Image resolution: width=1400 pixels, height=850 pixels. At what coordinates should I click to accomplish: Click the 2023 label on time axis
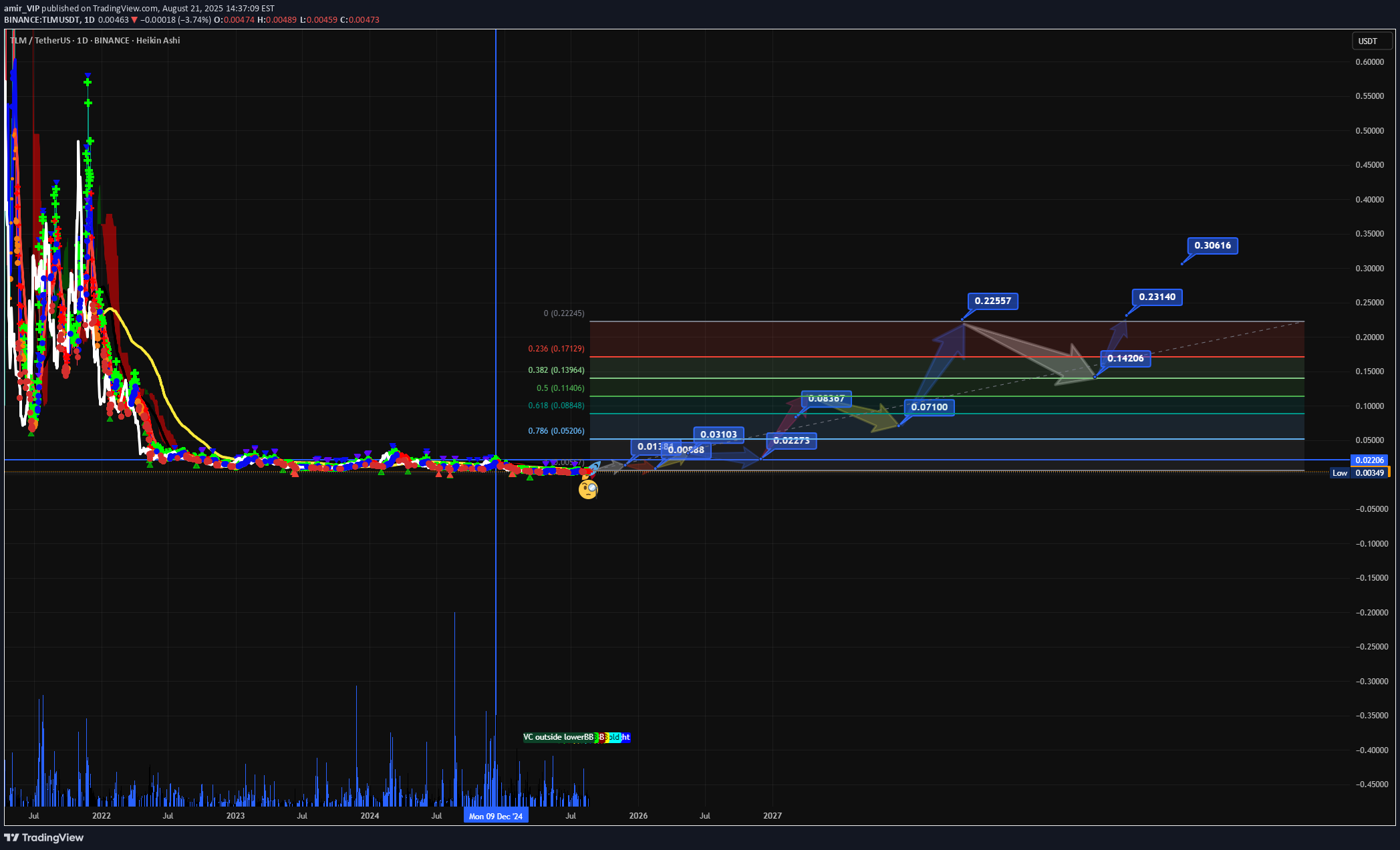tap(235, 815)
